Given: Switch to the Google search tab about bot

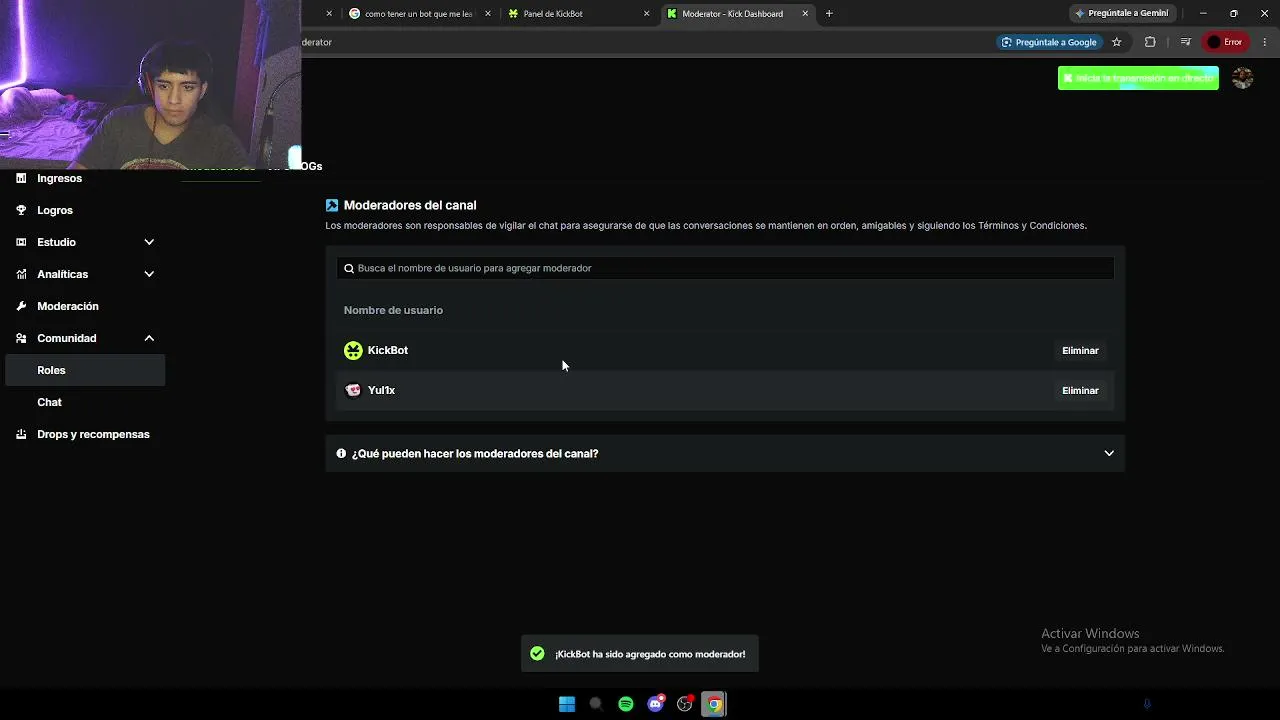Looking at the screenshot, I should (418, 14).
